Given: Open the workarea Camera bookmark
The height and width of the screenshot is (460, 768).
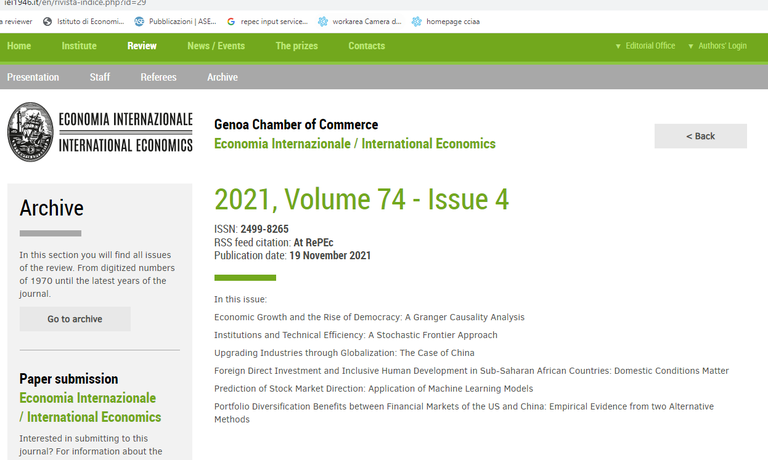Looking at the screenshot, I should tap(360, 22).
